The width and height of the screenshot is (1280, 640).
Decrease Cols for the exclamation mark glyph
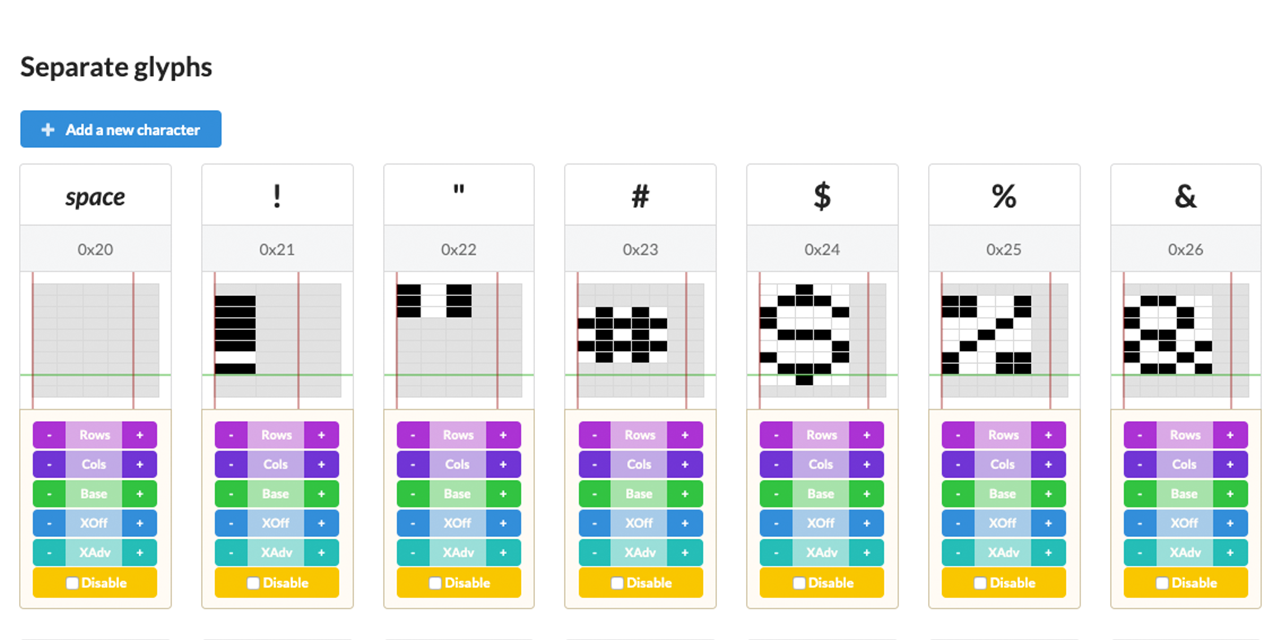tap(231, 464)
